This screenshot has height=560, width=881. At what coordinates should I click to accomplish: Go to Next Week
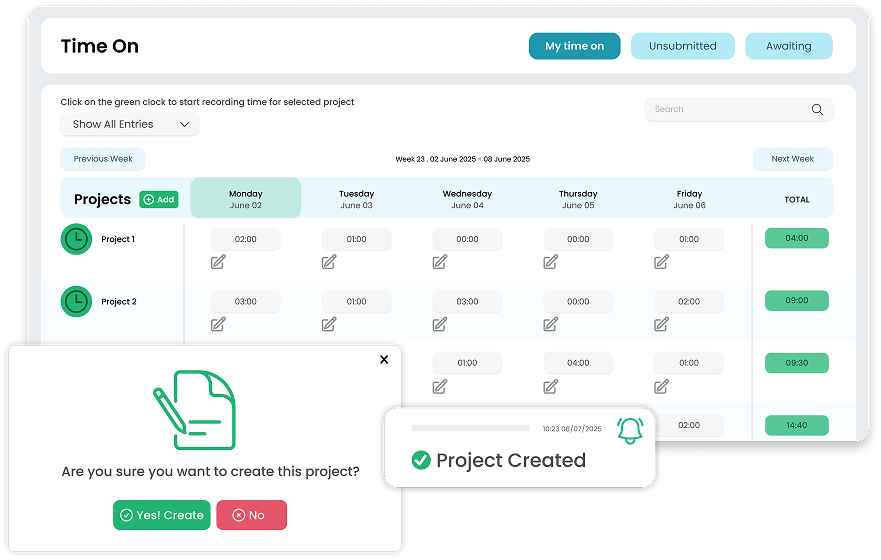pos(792,159)
